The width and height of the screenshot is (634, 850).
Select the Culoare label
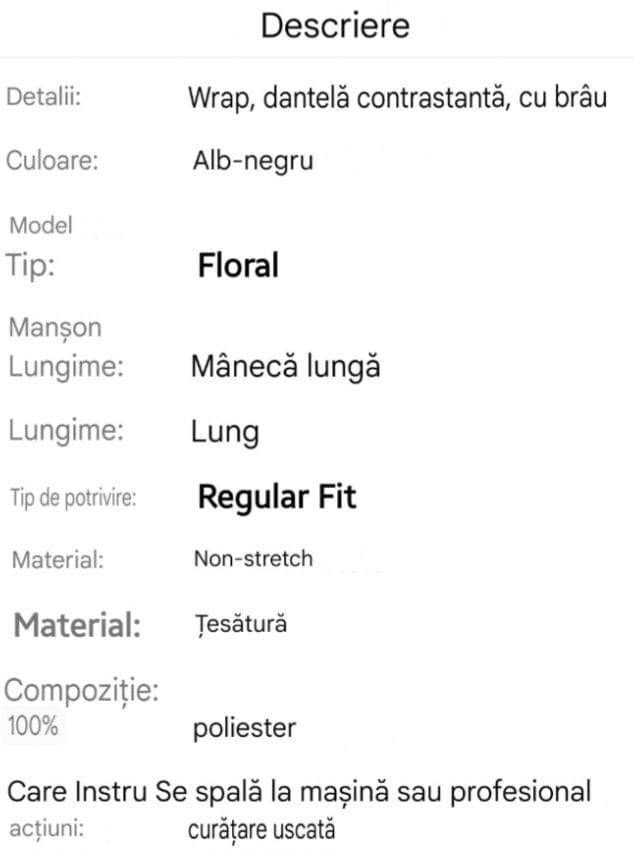[x=53, y=161]
